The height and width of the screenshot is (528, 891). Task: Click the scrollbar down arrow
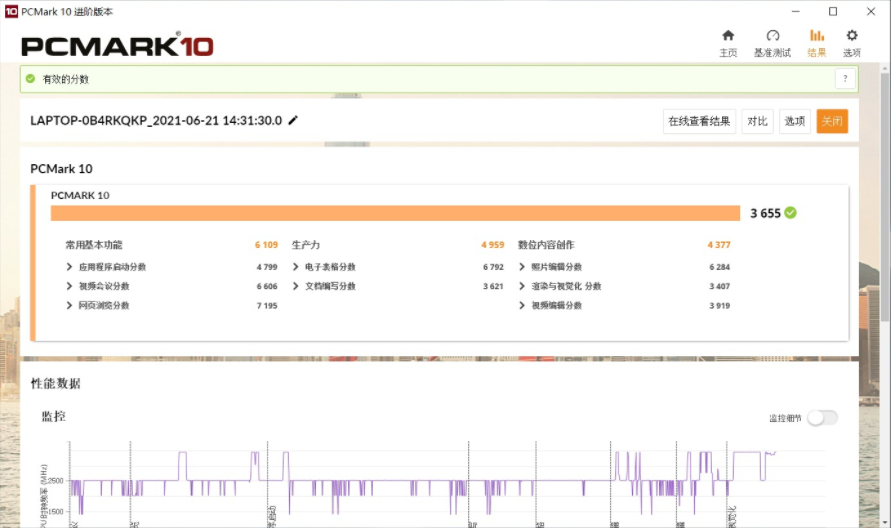885,522
